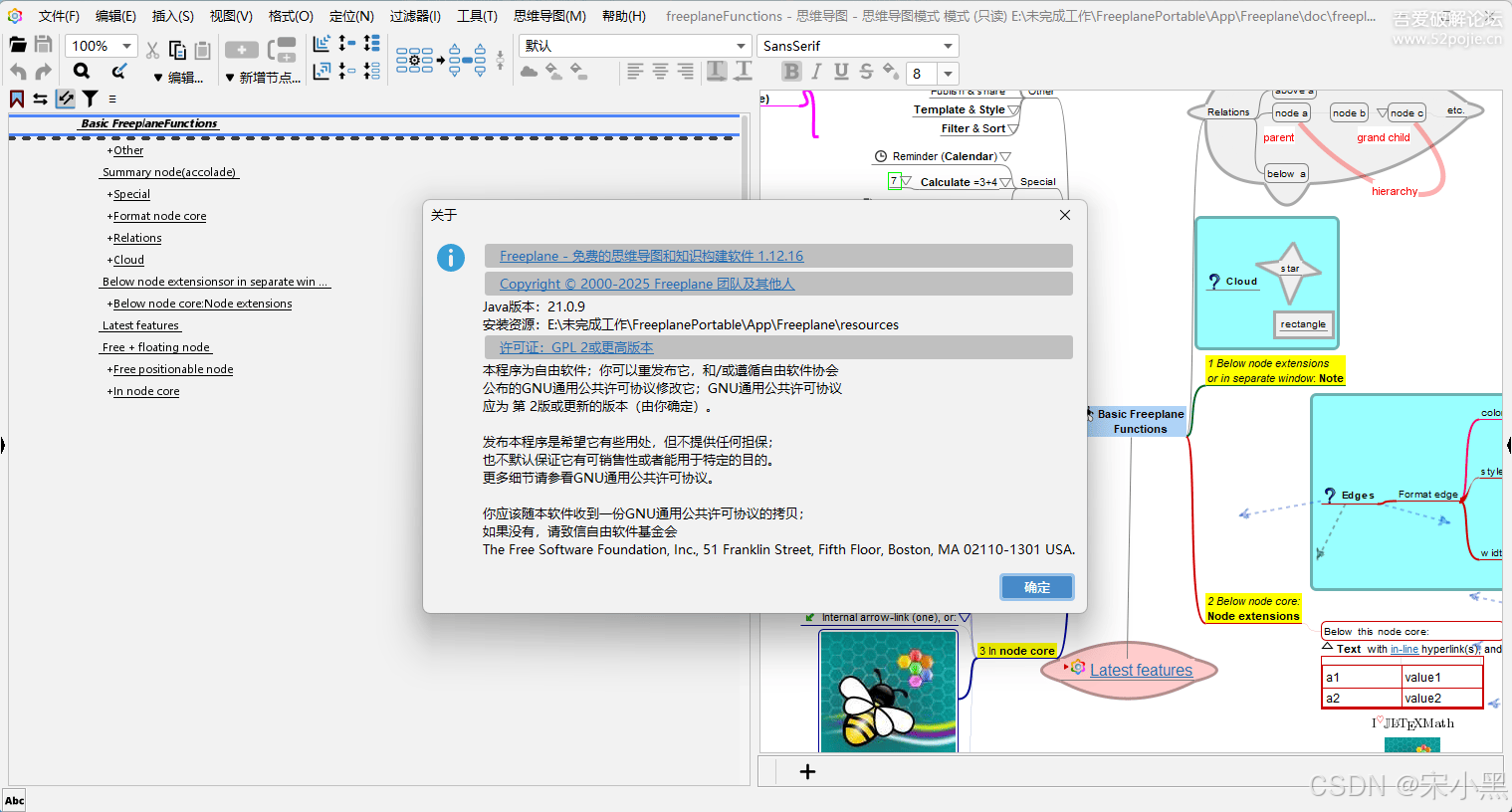The height and width of the screenshot is (812, 1512).
Task: Open the 文件(F) menu
Action: click(59, 16)
